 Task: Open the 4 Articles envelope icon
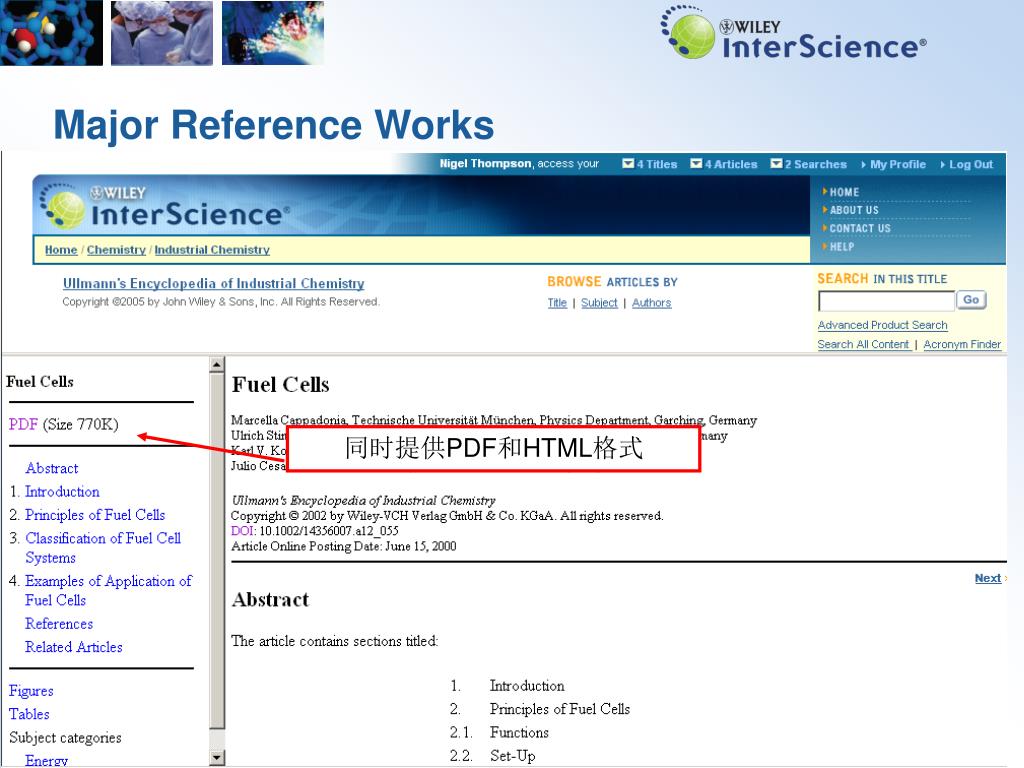point(696,163)
